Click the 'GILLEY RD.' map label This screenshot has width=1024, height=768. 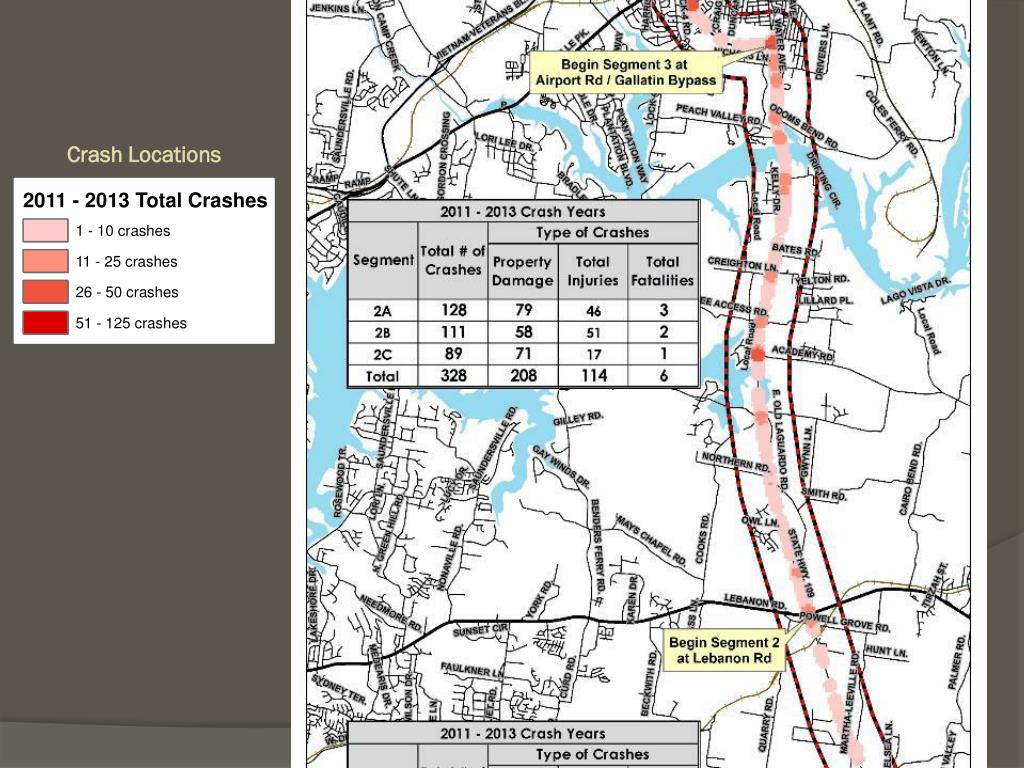click(578, 419)
